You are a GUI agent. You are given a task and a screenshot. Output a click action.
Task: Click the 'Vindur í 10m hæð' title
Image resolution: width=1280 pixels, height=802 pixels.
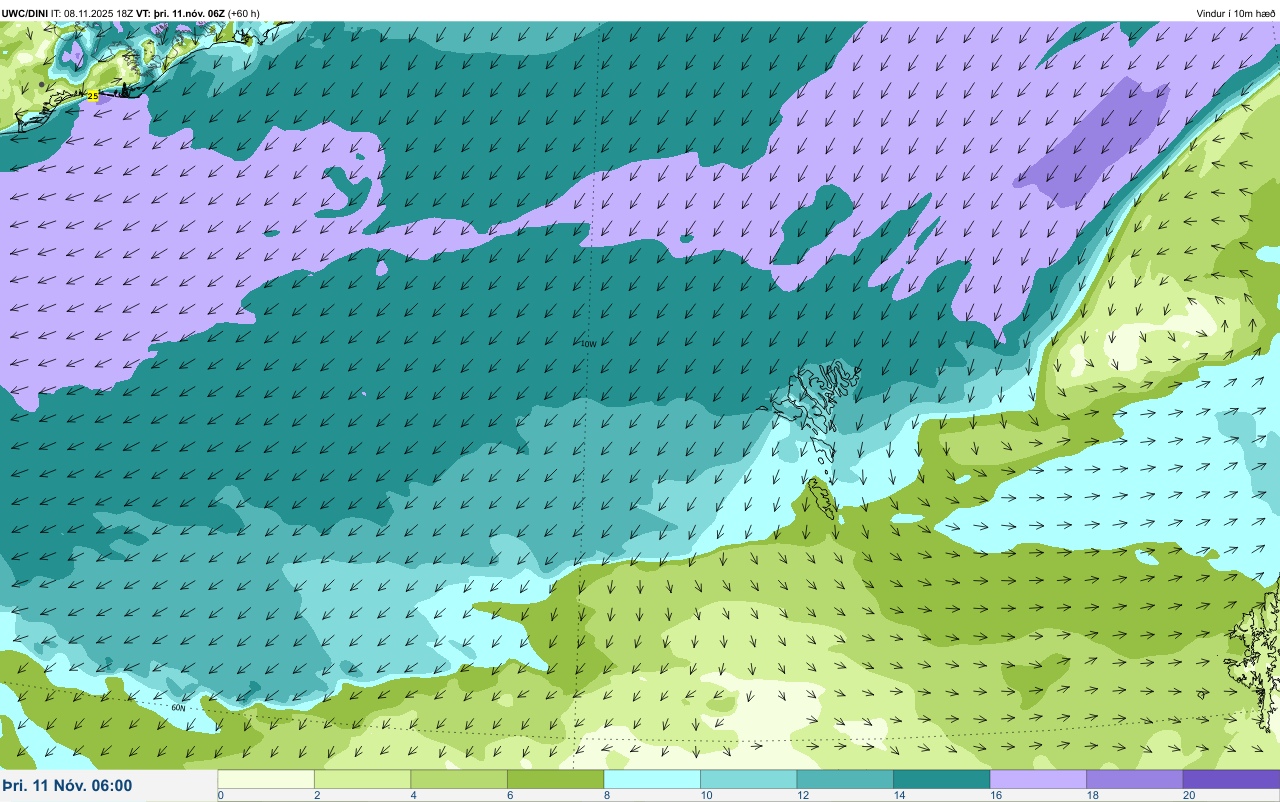point(1236,13)
